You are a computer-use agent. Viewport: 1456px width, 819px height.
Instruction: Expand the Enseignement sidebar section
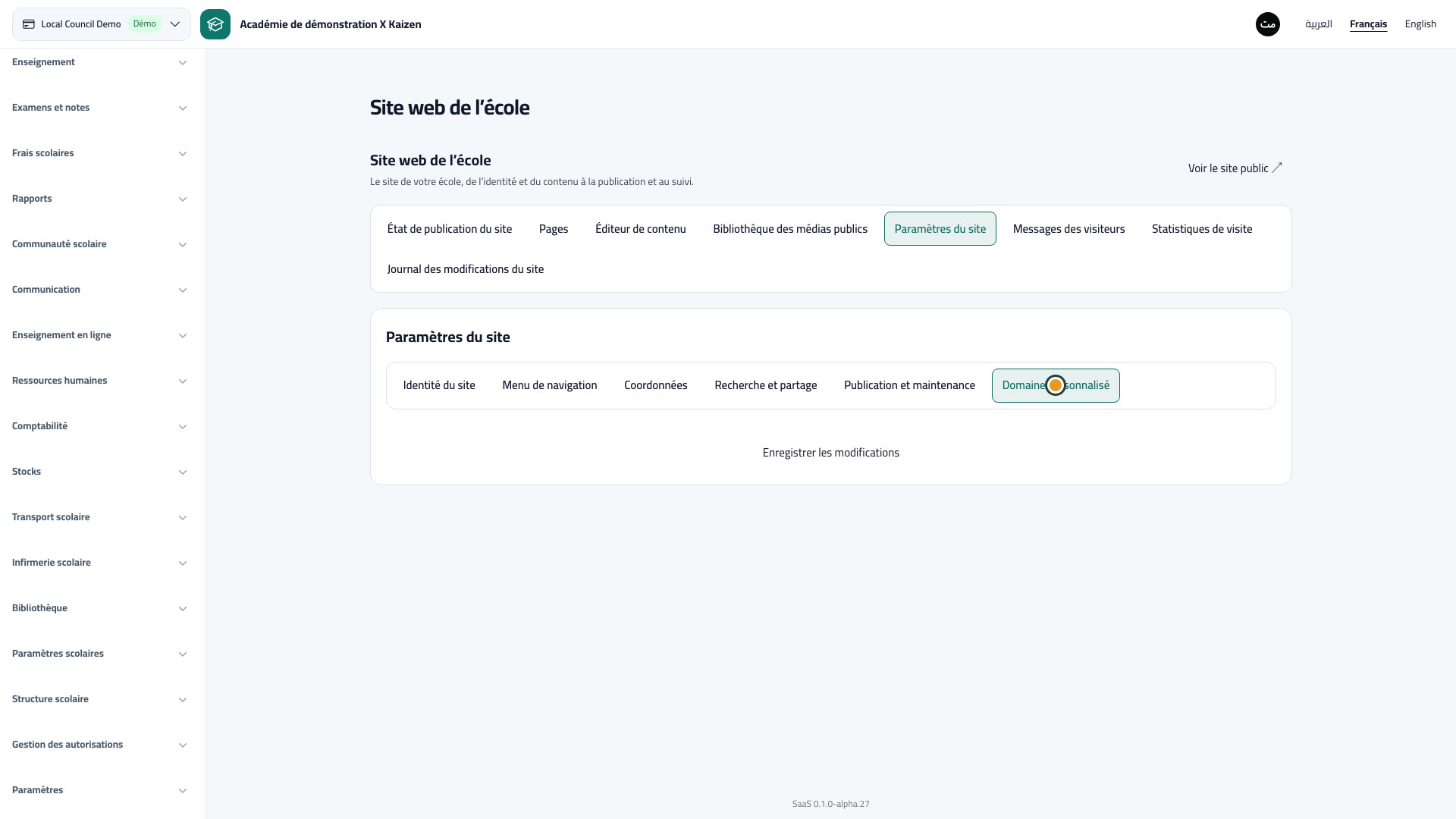[x=99, y=62]
